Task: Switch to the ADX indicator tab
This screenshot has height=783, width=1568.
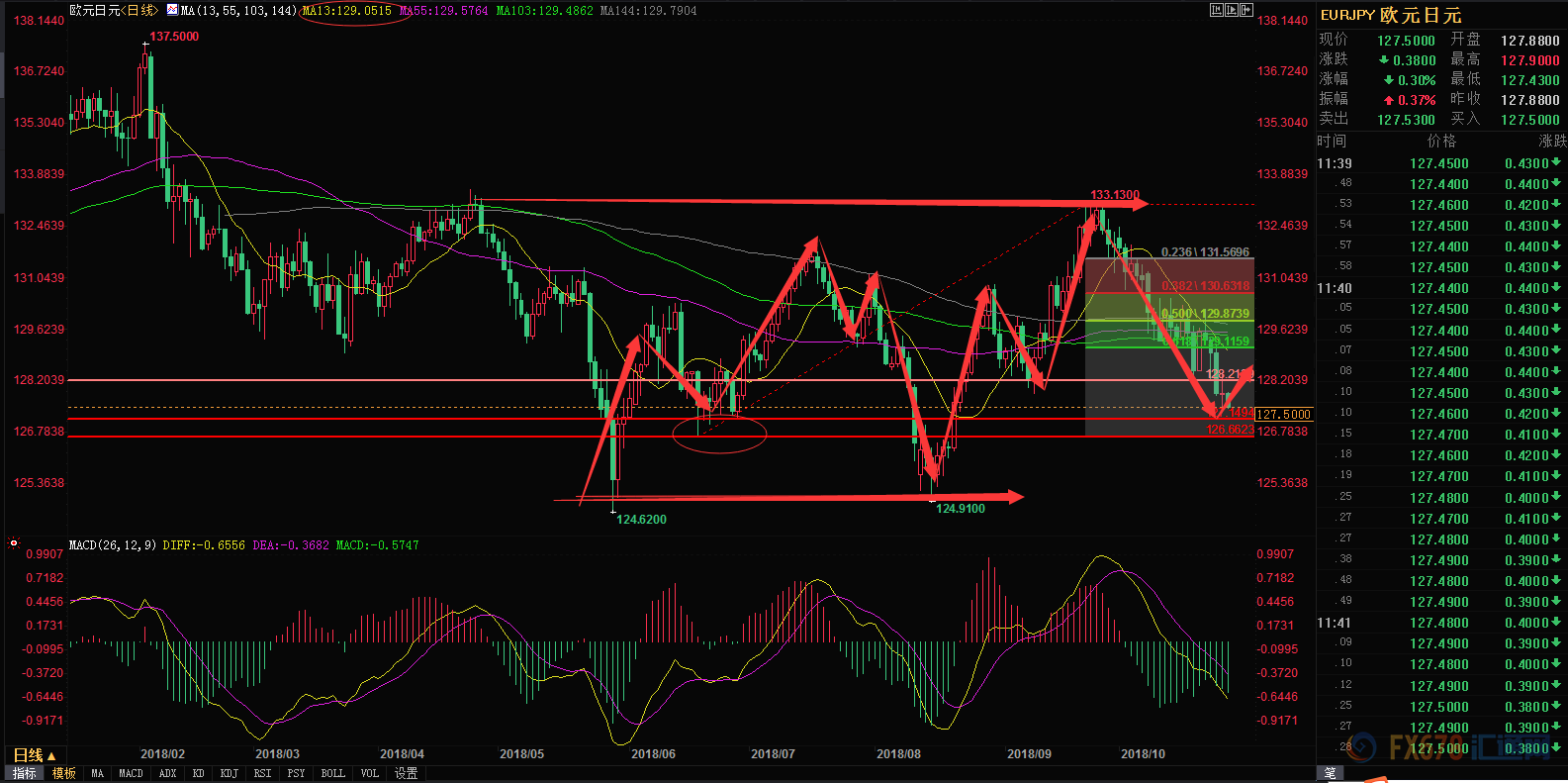Action: pyautogui.click(x=168, y=773)
